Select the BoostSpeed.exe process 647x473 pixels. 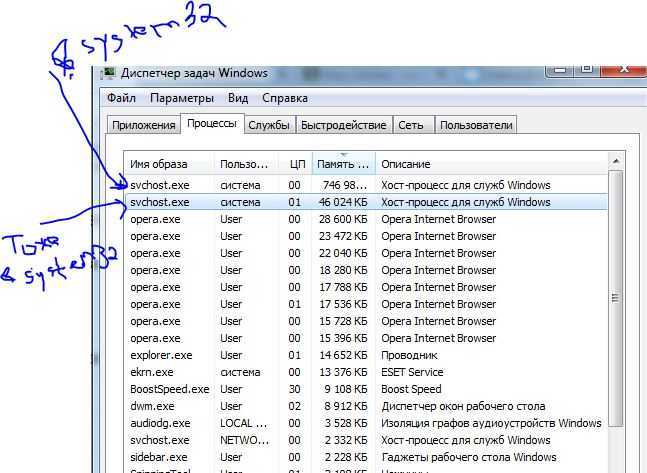coord(366,389)
